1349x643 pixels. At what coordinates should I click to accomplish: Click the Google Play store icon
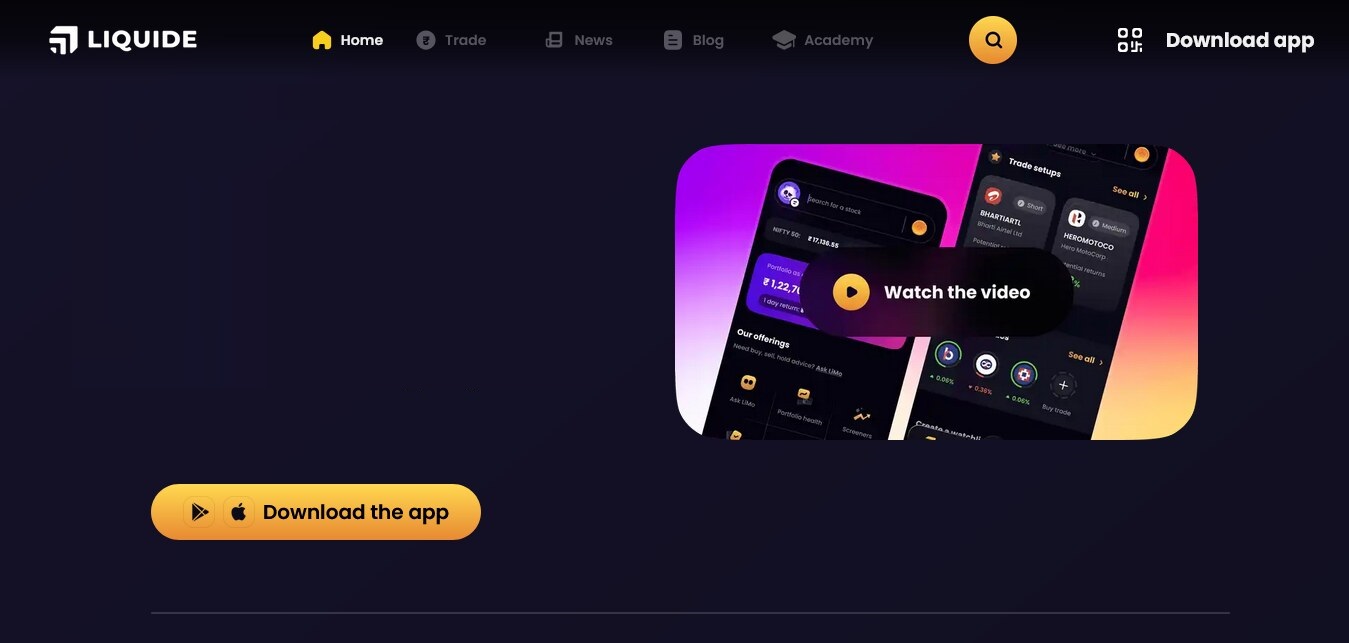point(199,512)
